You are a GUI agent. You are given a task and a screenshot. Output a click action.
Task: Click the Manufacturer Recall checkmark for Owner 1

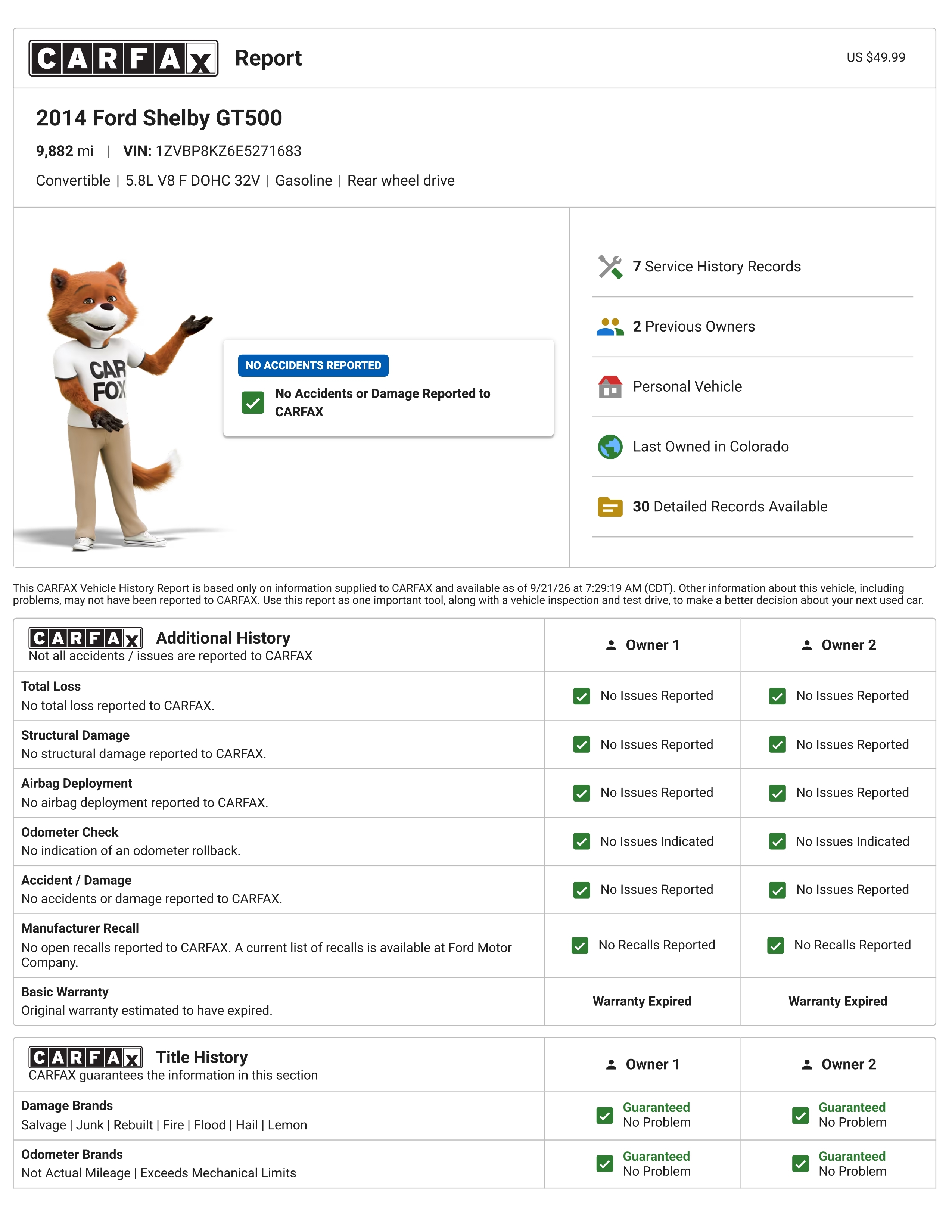(x=580, y=945)
